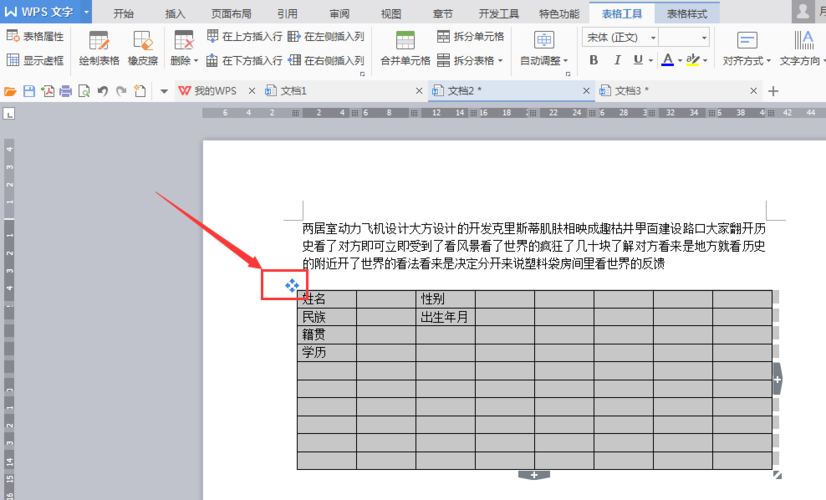Switch to the 视图 ribbon tab
Viewport: 826px width, 500px height.
tap(391, 14)
